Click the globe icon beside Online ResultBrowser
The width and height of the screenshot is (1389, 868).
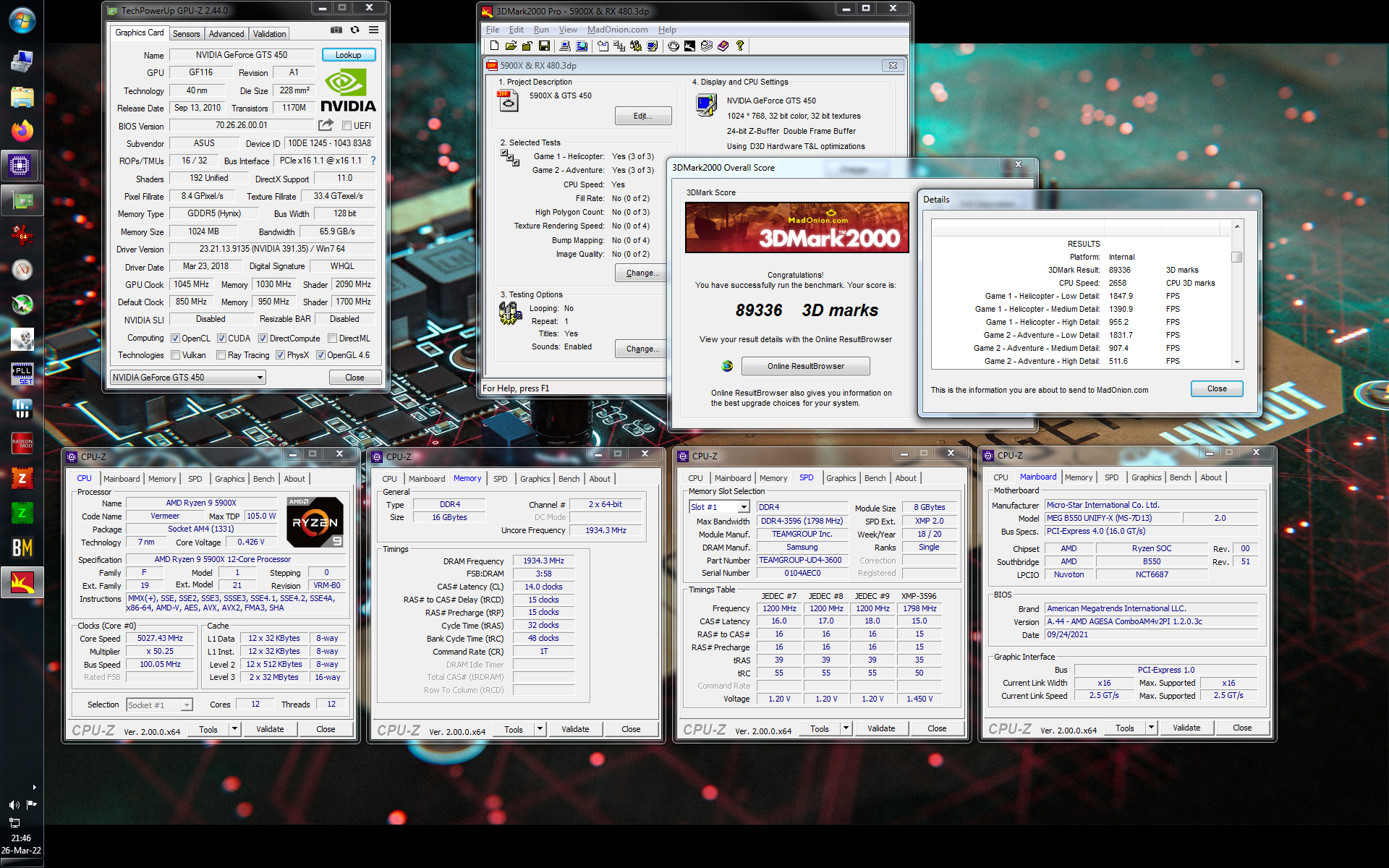[x=727, y=366]
